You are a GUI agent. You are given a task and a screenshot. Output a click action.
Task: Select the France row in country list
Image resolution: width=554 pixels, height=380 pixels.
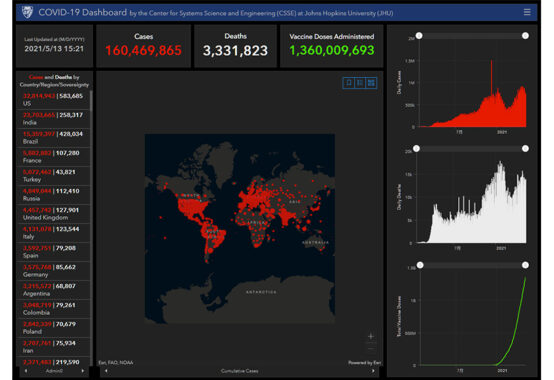click(53, 157)
